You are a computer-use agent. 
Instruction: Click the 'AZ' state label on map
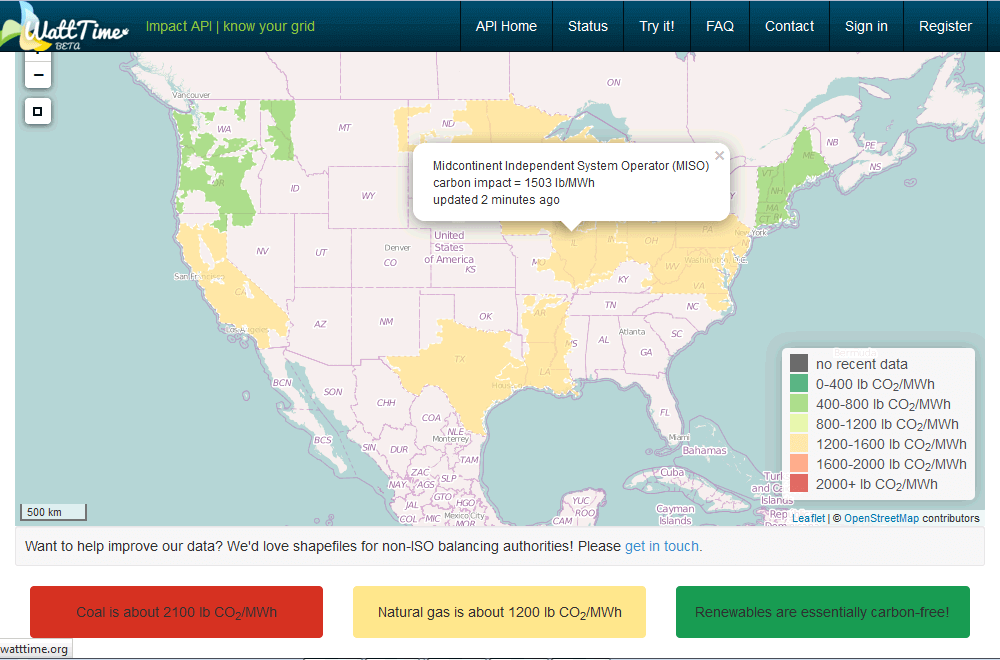click(x=320, y=324)
